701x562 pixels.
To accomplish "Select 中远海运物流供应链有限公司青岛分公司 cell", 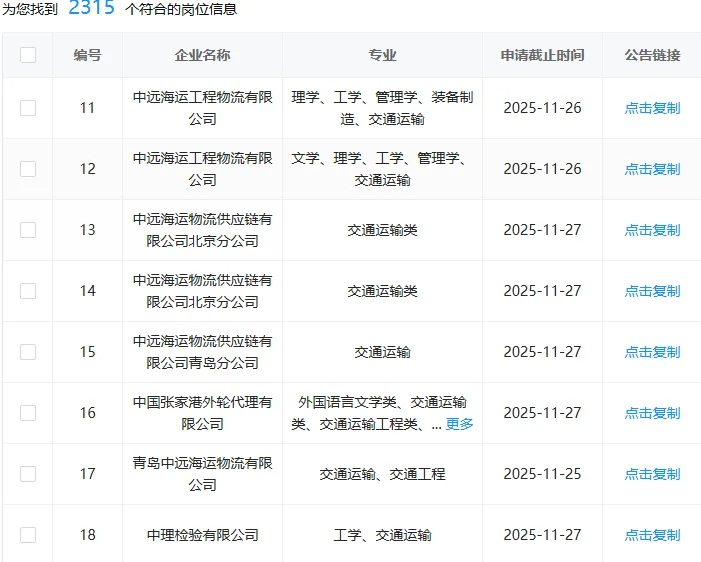I will click(203, 352).
